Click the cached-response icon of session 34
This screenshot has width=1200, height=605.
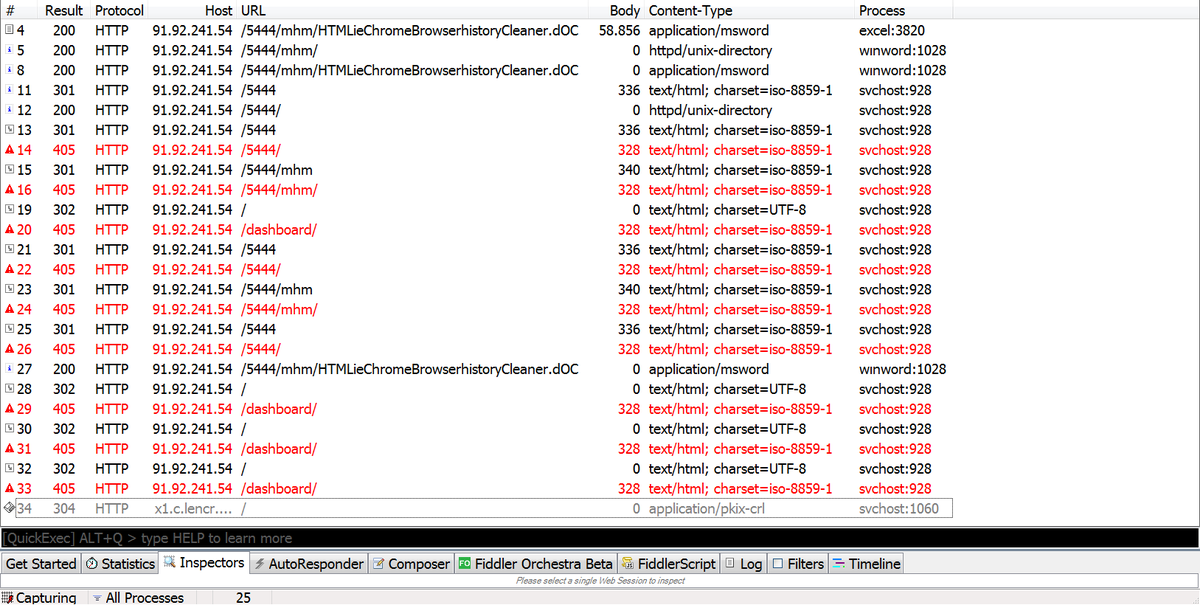click(x=9, y=508)
